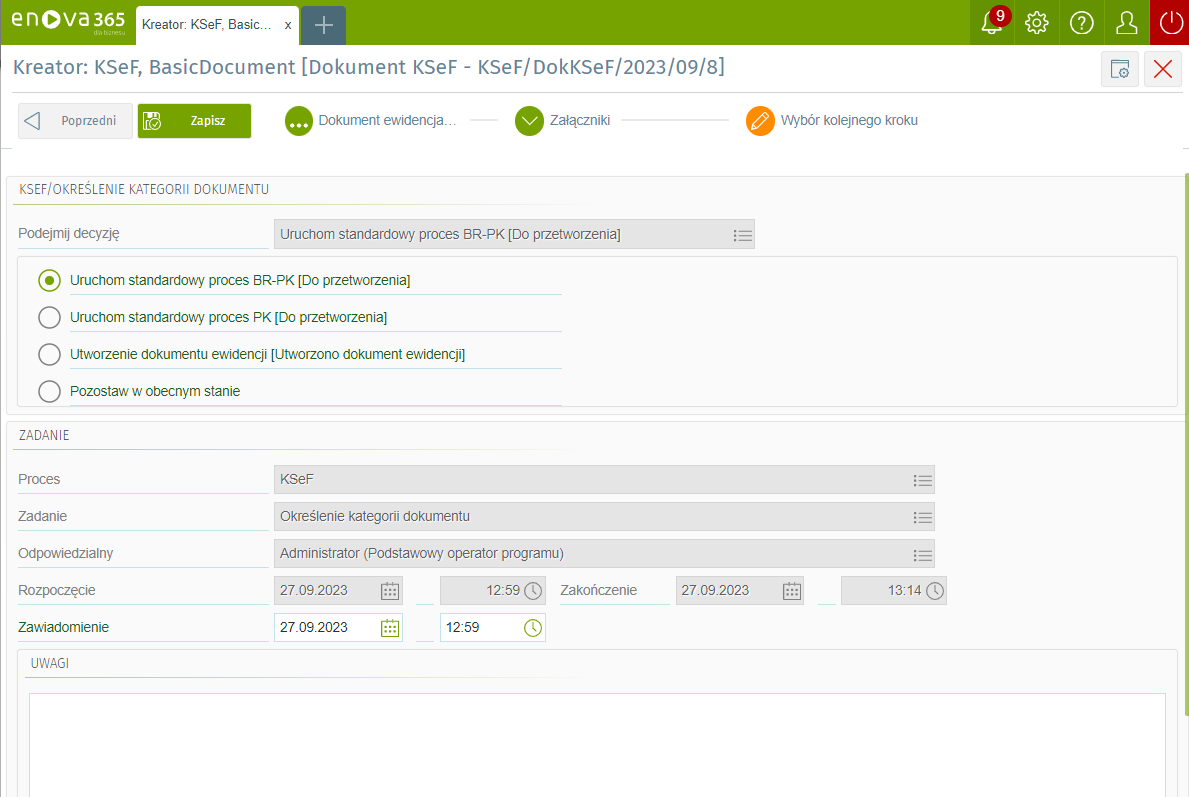1189x797 pixels.
Task: Go back with the Poprzedni button
Action: (75, 121)
